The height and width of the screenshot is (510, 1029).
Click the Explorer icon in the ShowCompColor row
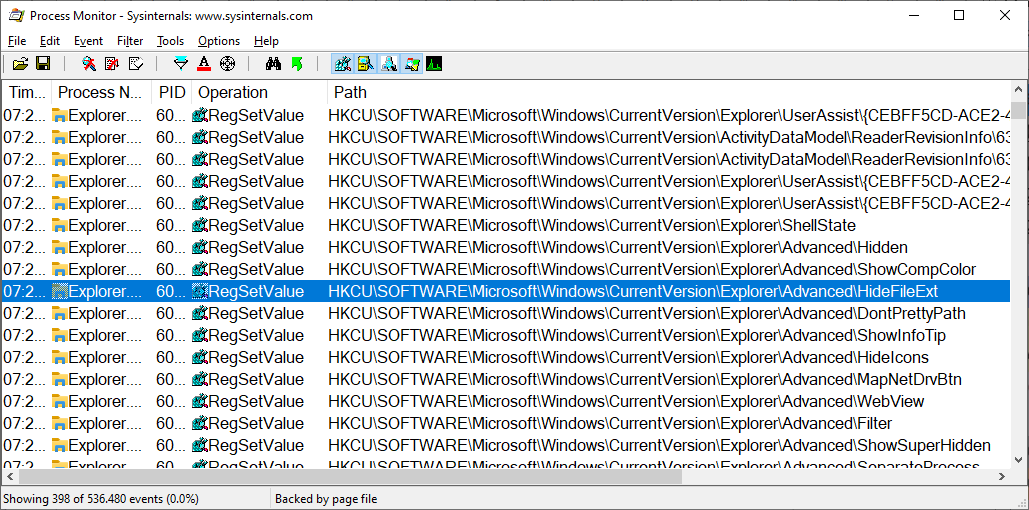click(60, 270)
